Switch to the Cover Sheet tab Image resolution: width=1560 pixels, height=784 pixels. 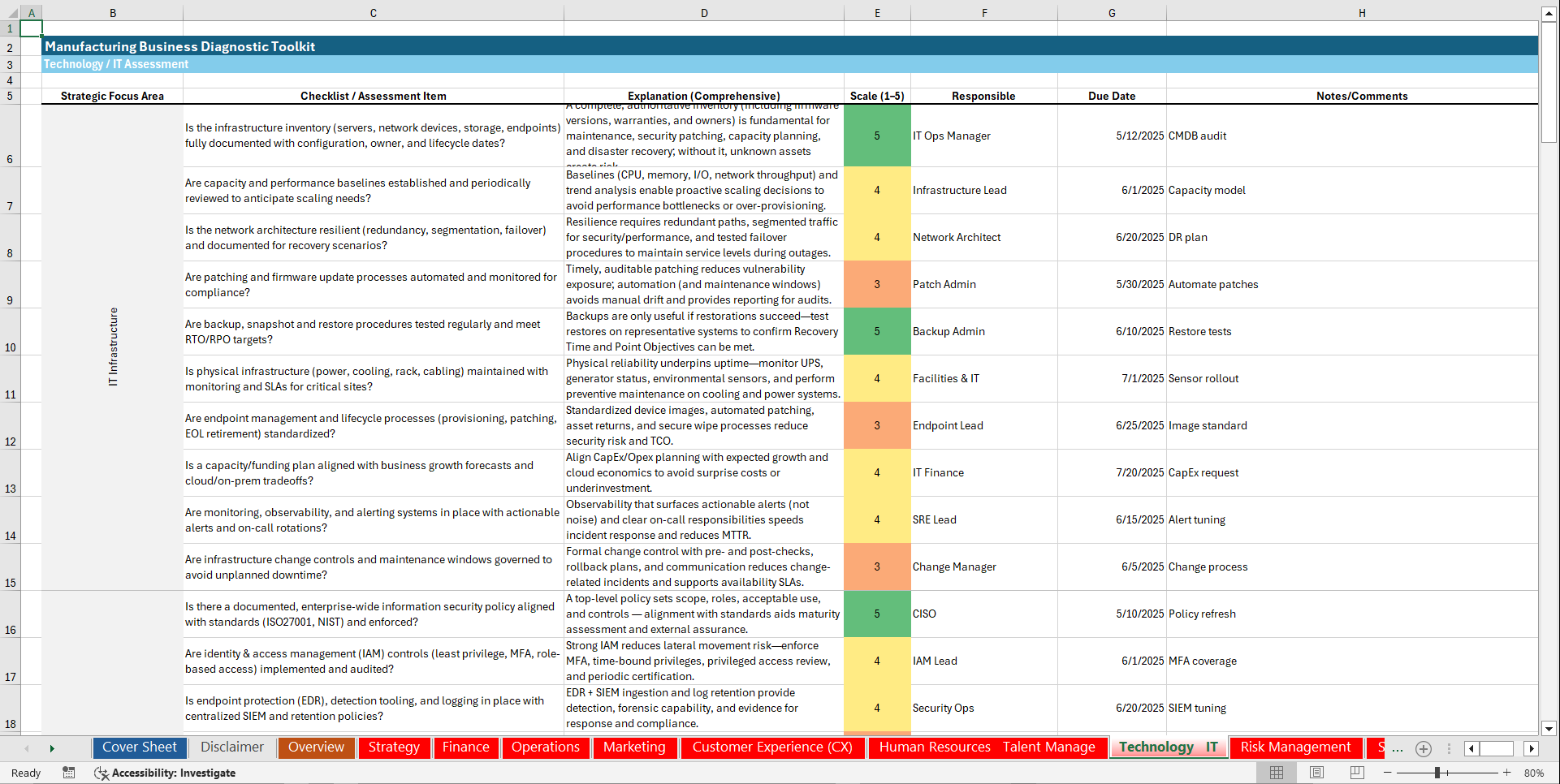pos(139,747)
